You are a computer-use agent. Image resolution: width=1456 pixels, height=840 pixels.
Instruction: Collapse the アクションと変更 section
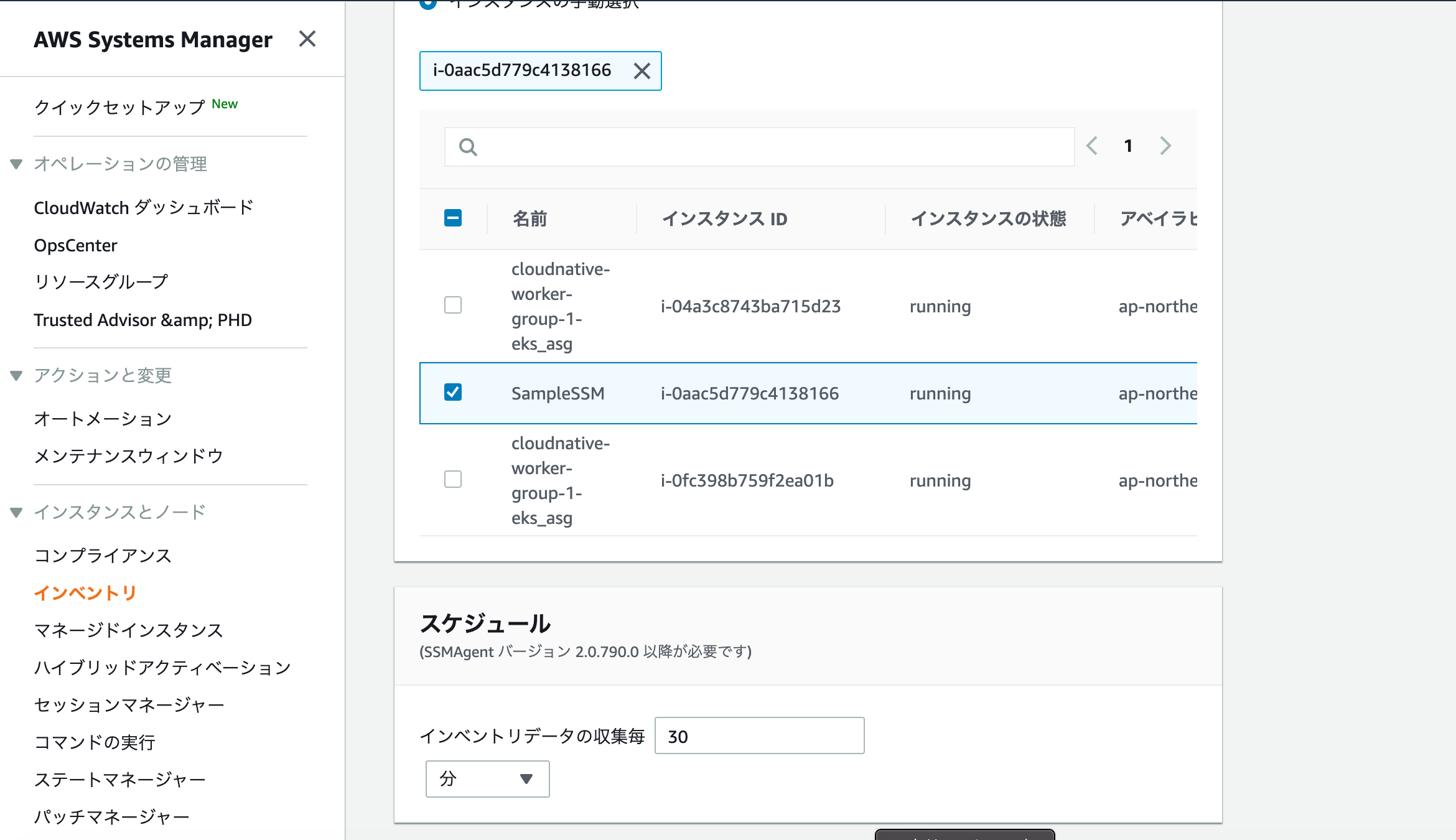(16, 376)
